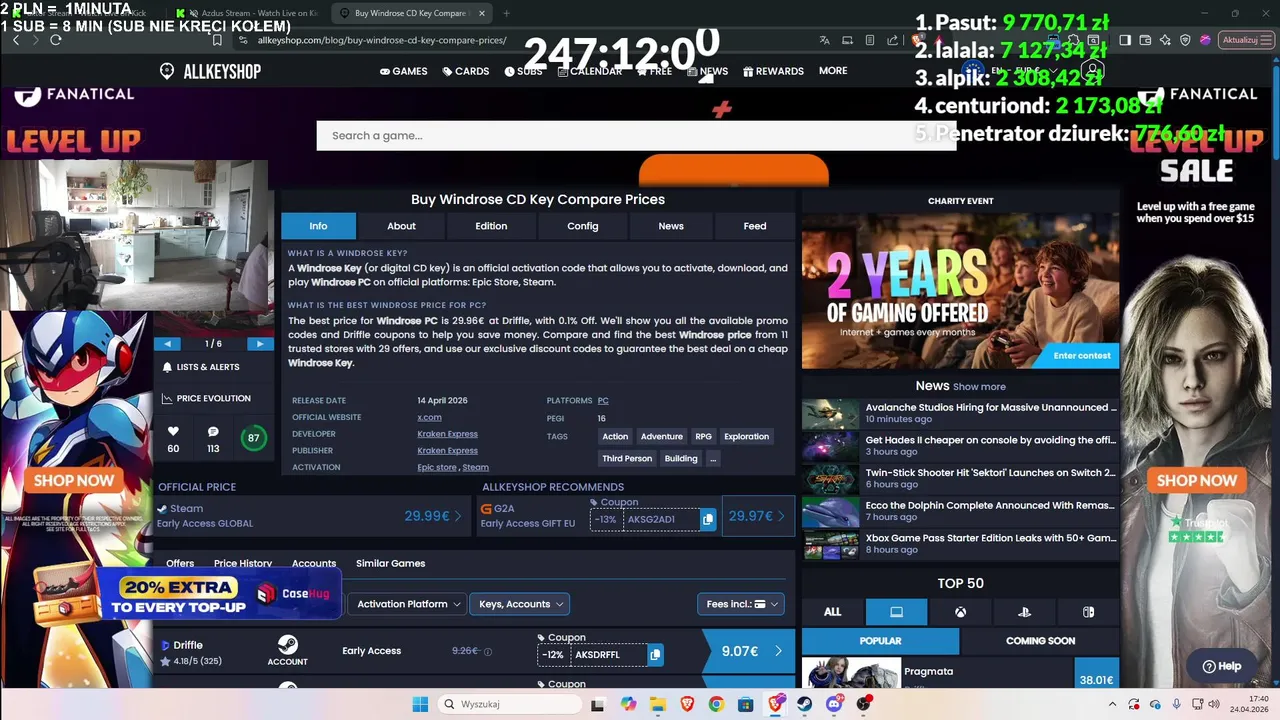This screenshot has height=720, width=1280.
Task: Switch to the Price History tab
Action: 243,563
